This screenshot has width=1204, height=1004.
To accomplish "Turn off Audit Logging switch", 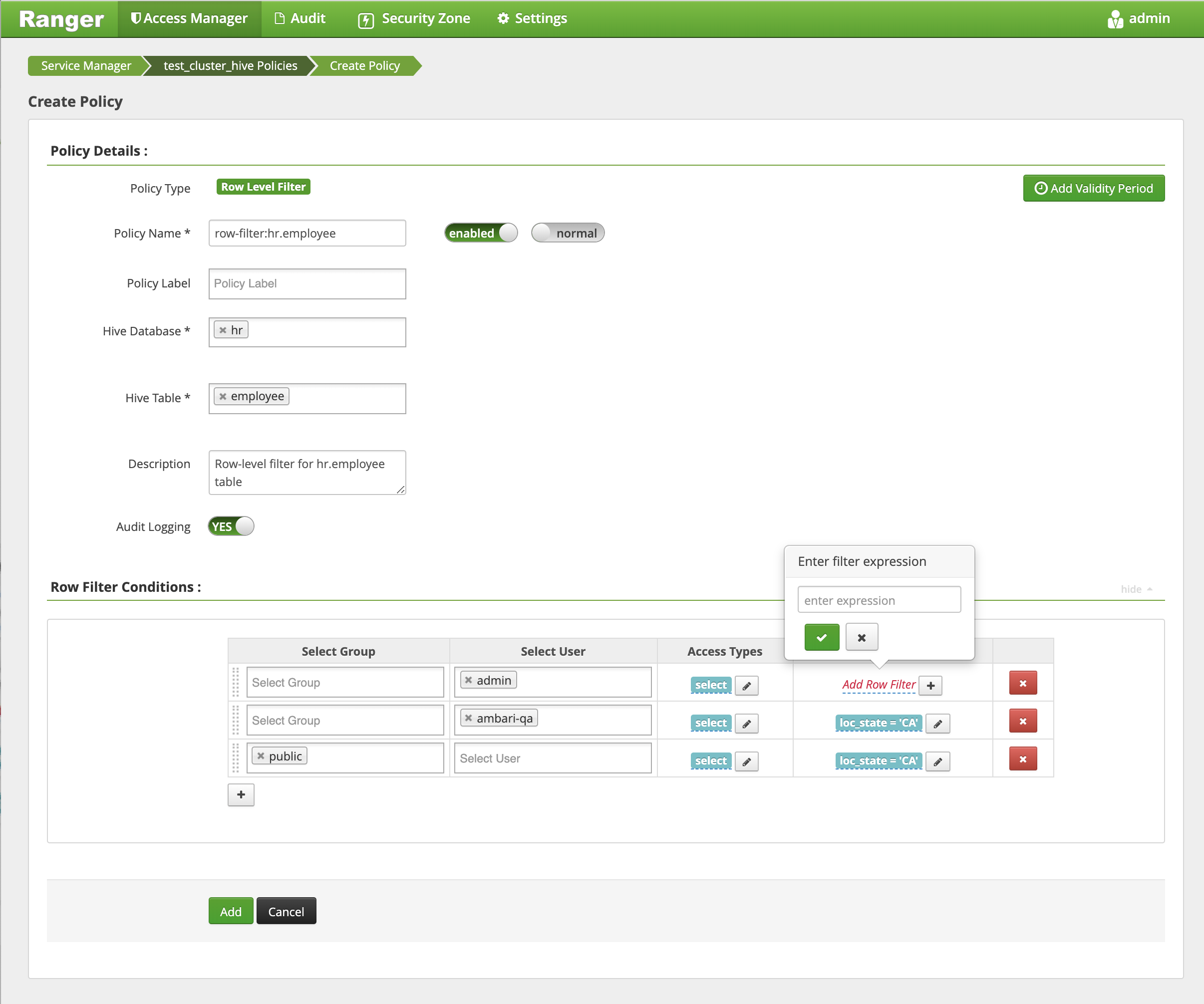I will pos(231,526).
